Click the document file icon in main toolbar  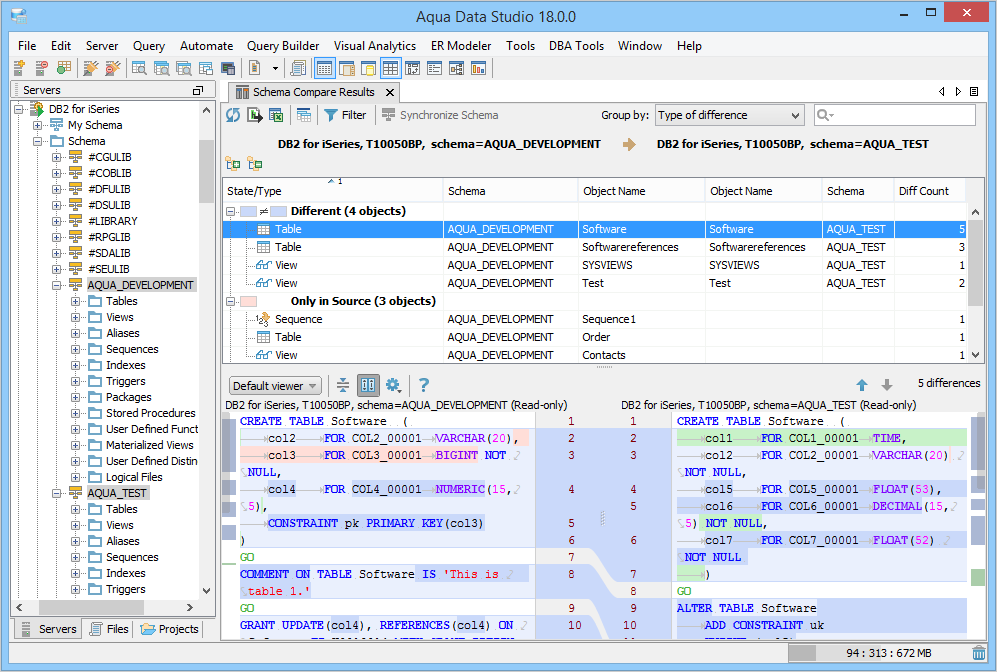point(255,68)
